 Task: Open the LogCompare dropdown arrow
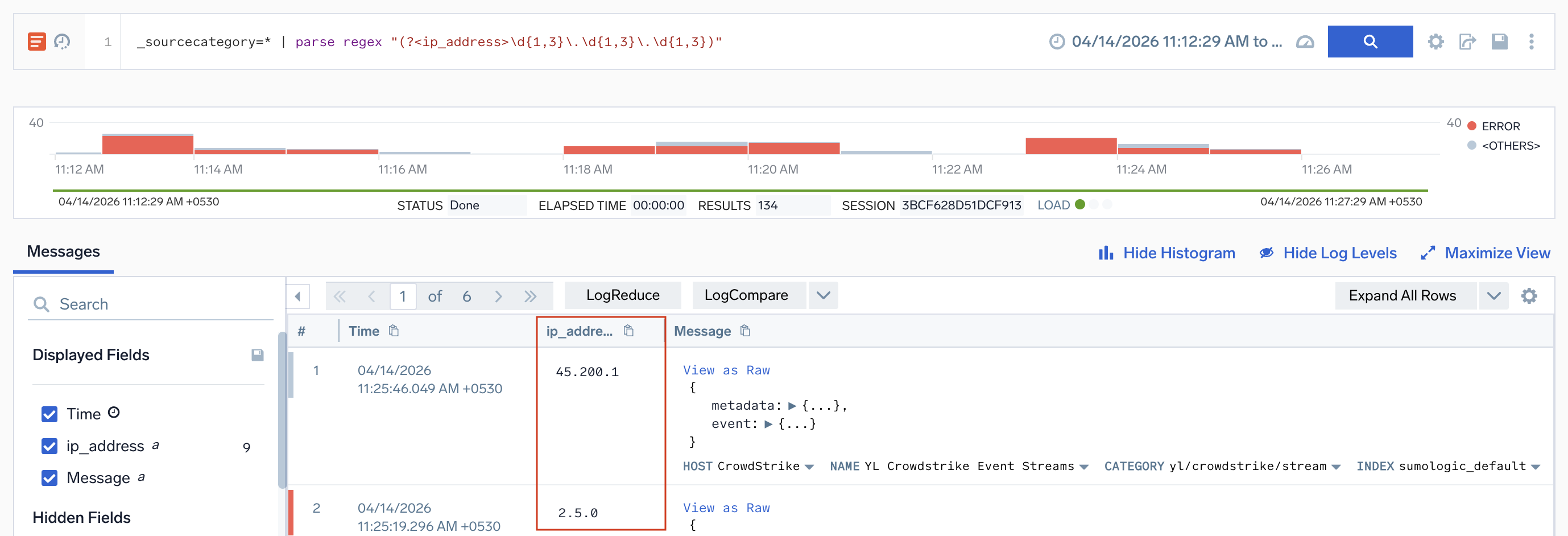click(823, 295)
